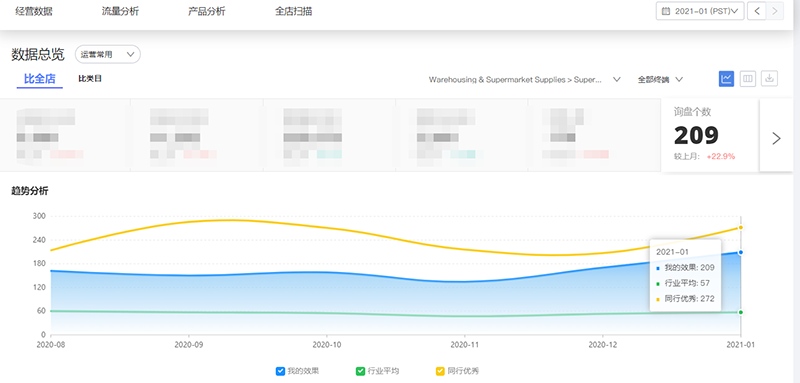The image size is (800, 383).
Task: Toggle 同行优秀 legend checkbox
Action: (x=440, y=371)
